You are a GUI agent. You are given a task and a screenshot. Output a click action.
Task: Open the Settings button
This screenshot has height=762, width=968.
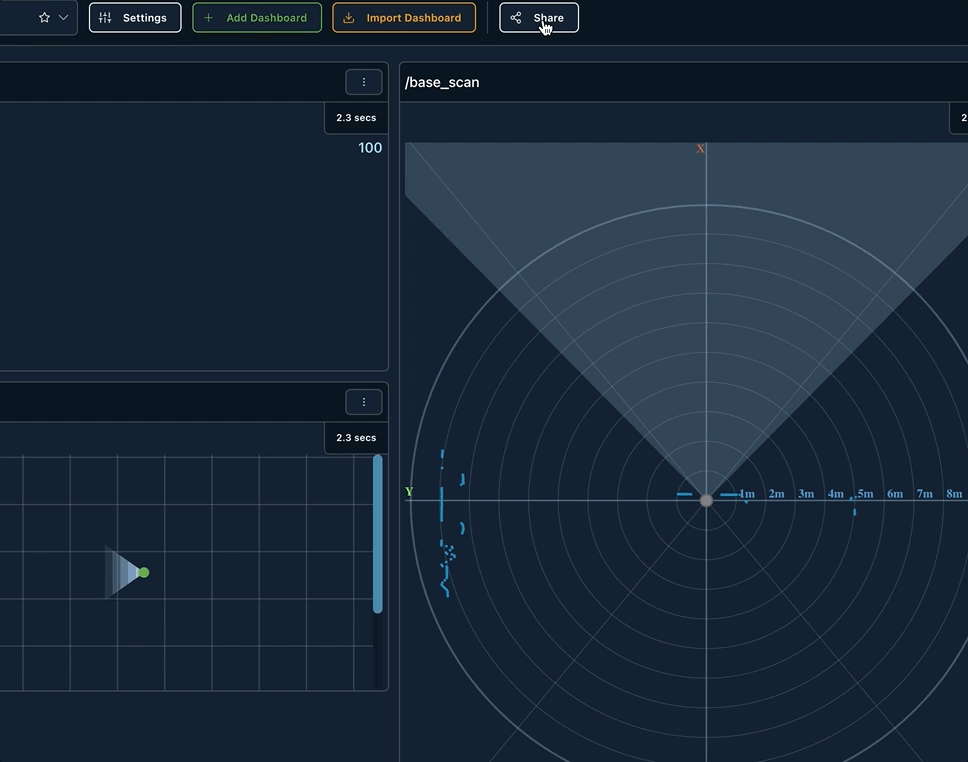[135, 17]
